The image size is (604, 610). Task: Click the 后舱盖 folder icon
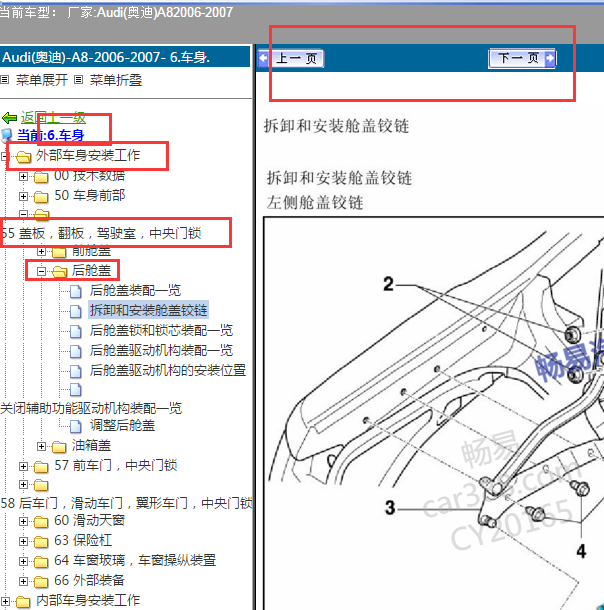pyautogui.click(x=59, y=271)
